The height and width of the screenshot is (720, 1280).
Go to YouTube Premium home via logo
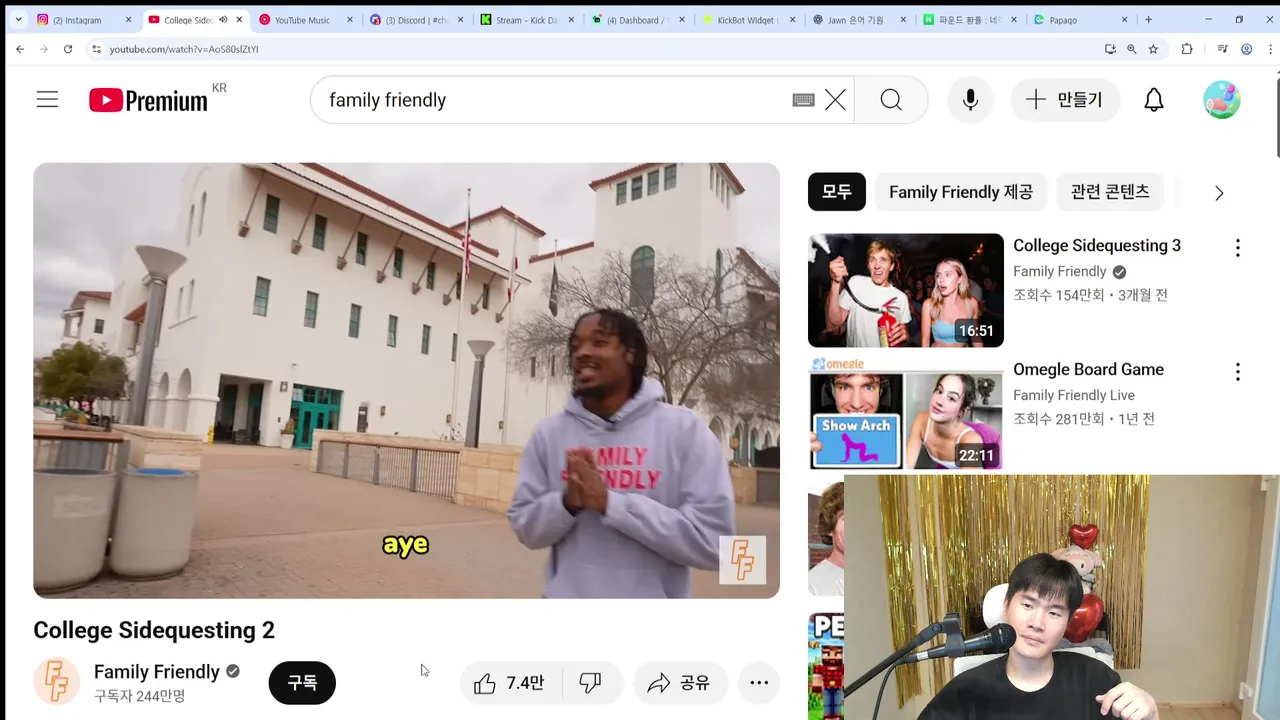click(x=148, y=100)
